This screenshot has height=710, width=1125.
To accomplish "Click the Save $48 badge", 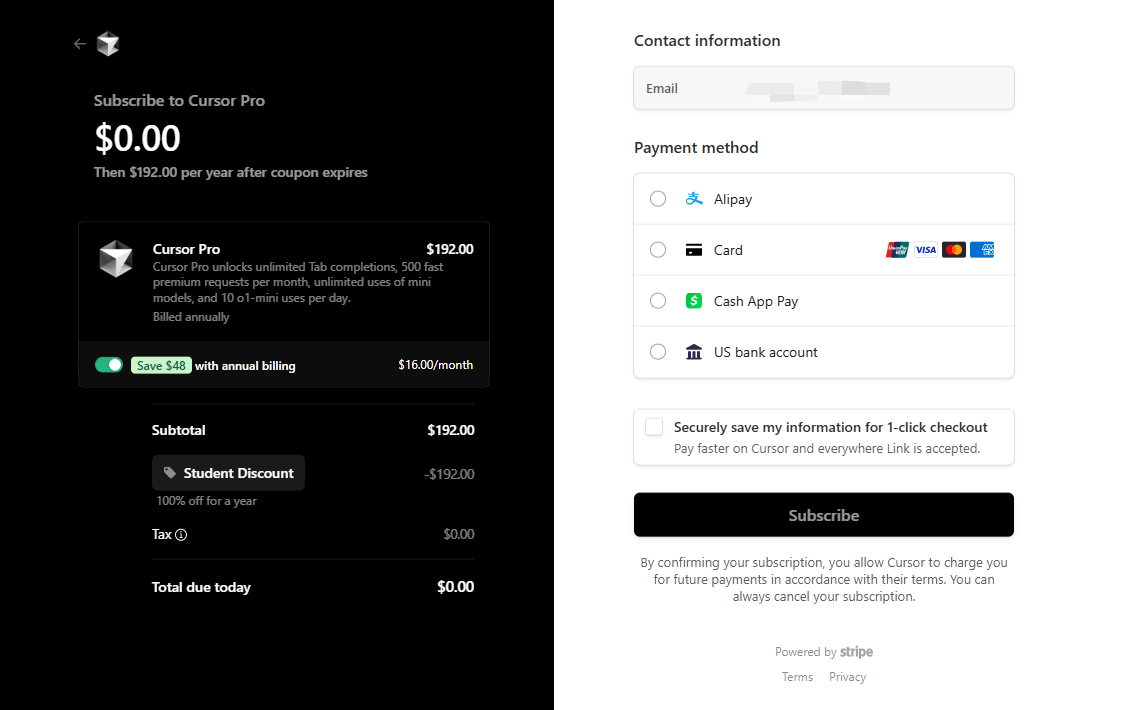I will pyautogui.click(x=161, y=365).
